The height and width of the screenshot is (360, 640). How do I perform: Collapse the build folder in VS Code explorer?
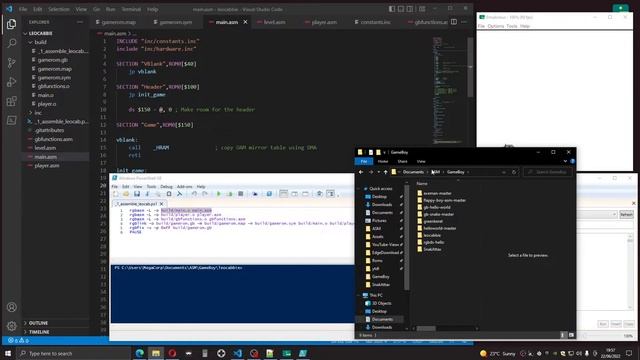pyautogui.click(x=31, y=42)
